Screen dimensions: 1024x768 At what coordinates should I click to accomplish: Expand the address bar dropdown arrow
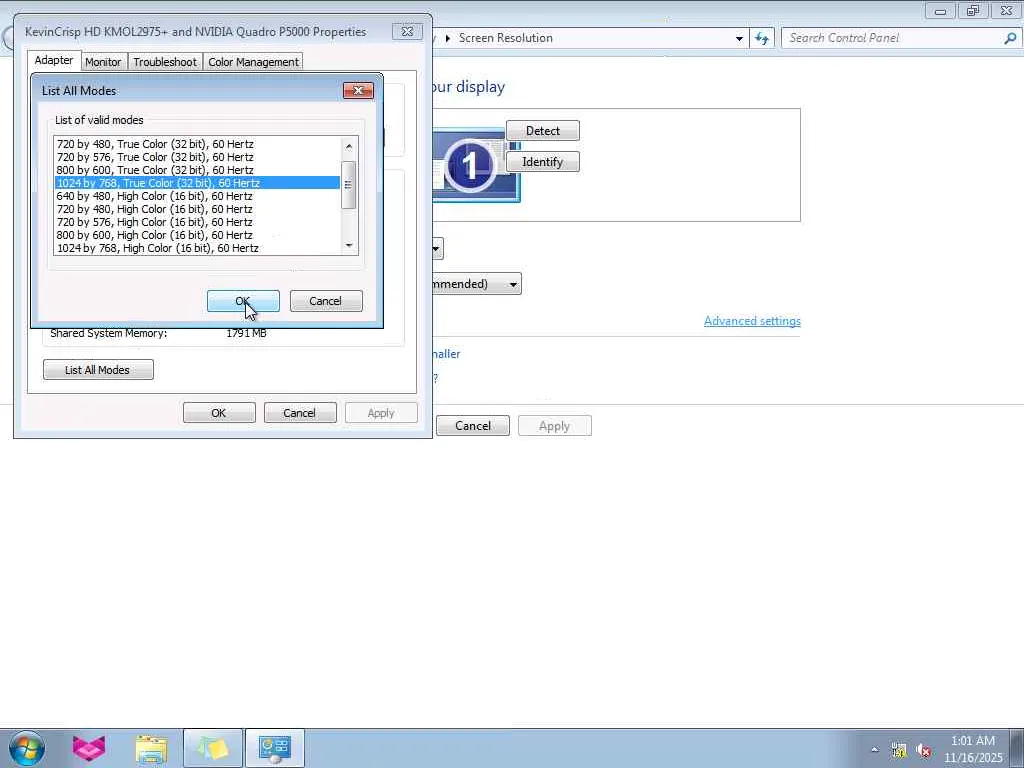(x=739, y=38)
